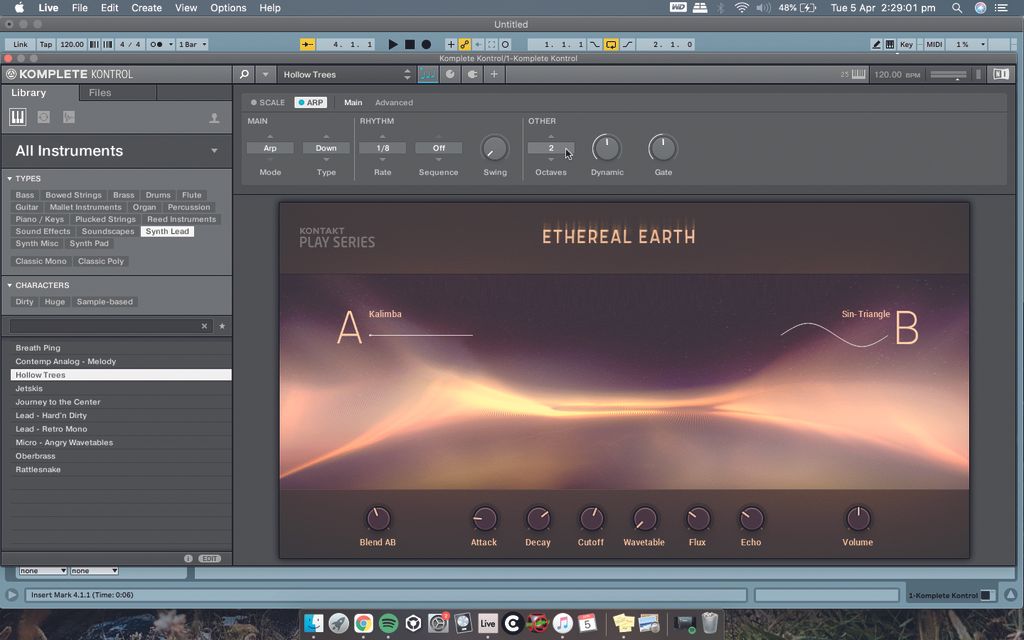Toggle Link in Live's transport bar
This screenshot has height=640, width=1024.
[x=19, y=44]
